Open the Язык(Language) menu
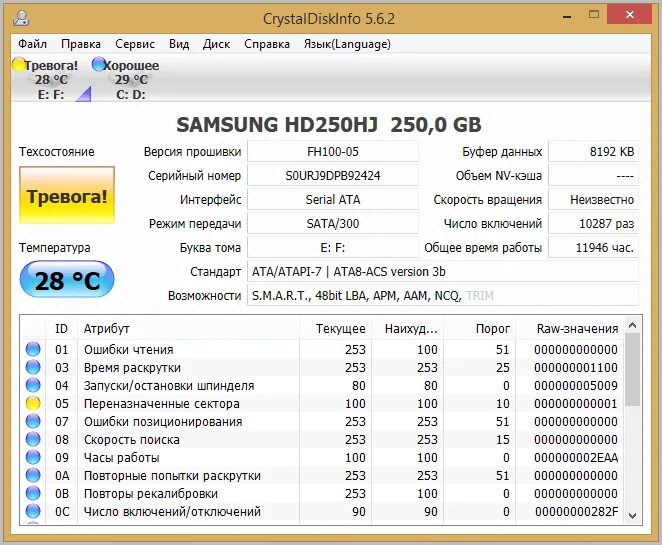Screen dimensions: 662x545 347,44
